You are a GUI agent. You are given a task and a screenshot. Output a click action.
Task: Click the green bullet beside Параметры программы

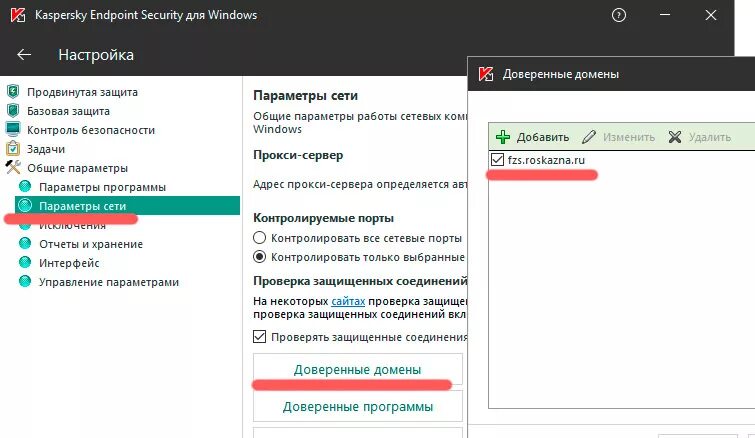(25, 186)
